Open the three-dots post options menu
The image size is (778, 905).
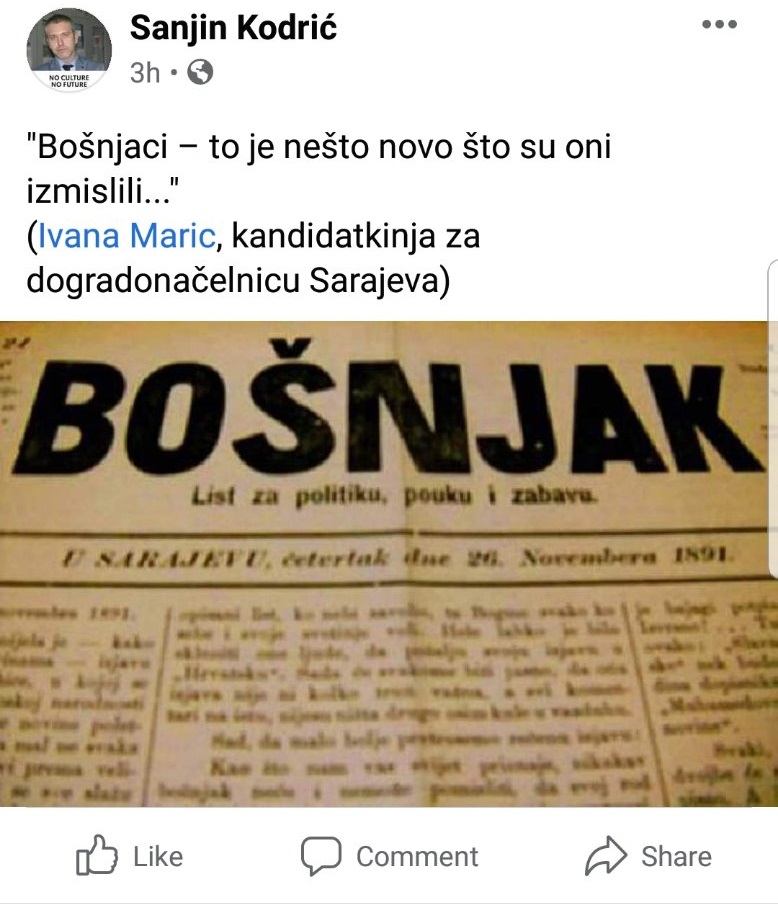(719, 24)
